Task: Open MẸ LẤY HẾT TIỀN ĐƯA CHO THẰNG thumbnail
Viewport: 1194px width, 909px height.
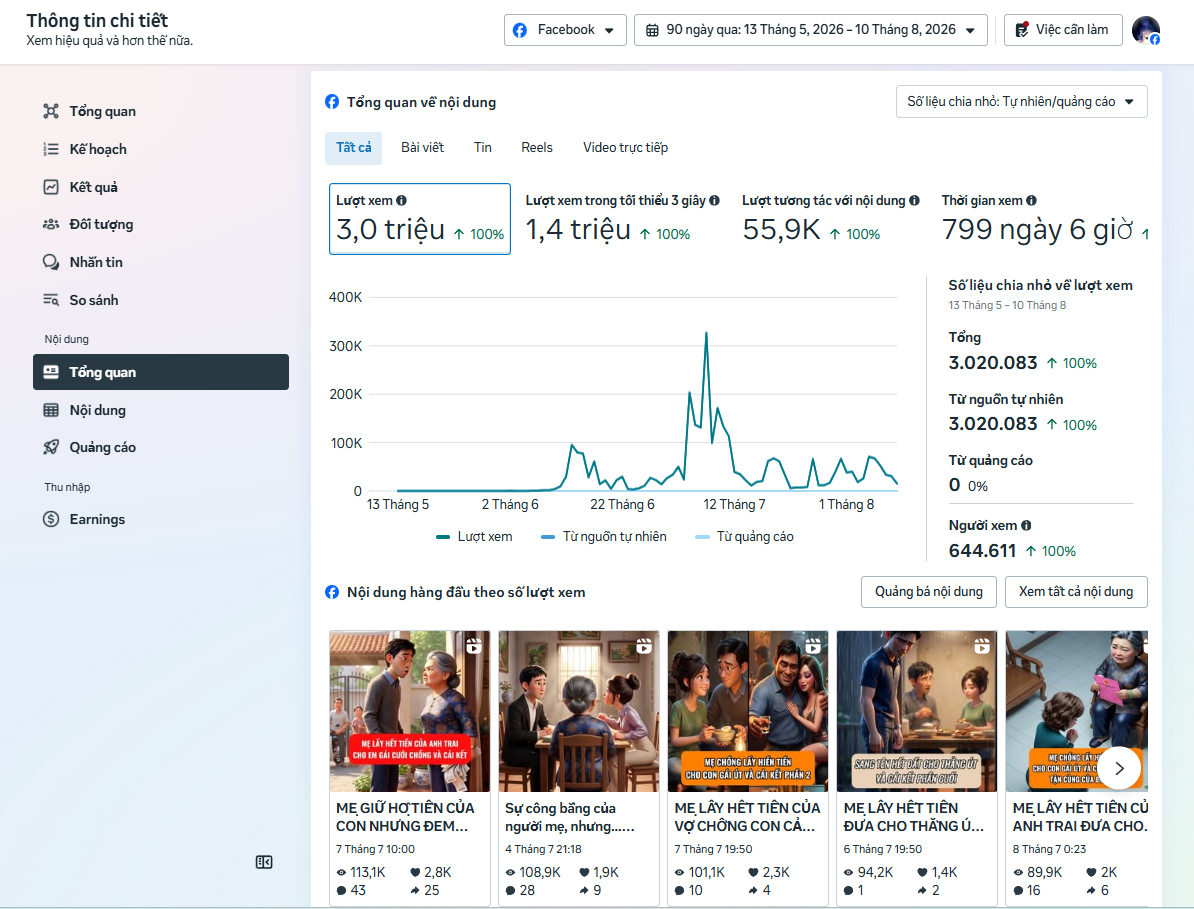Action: [x=917, y=711]
